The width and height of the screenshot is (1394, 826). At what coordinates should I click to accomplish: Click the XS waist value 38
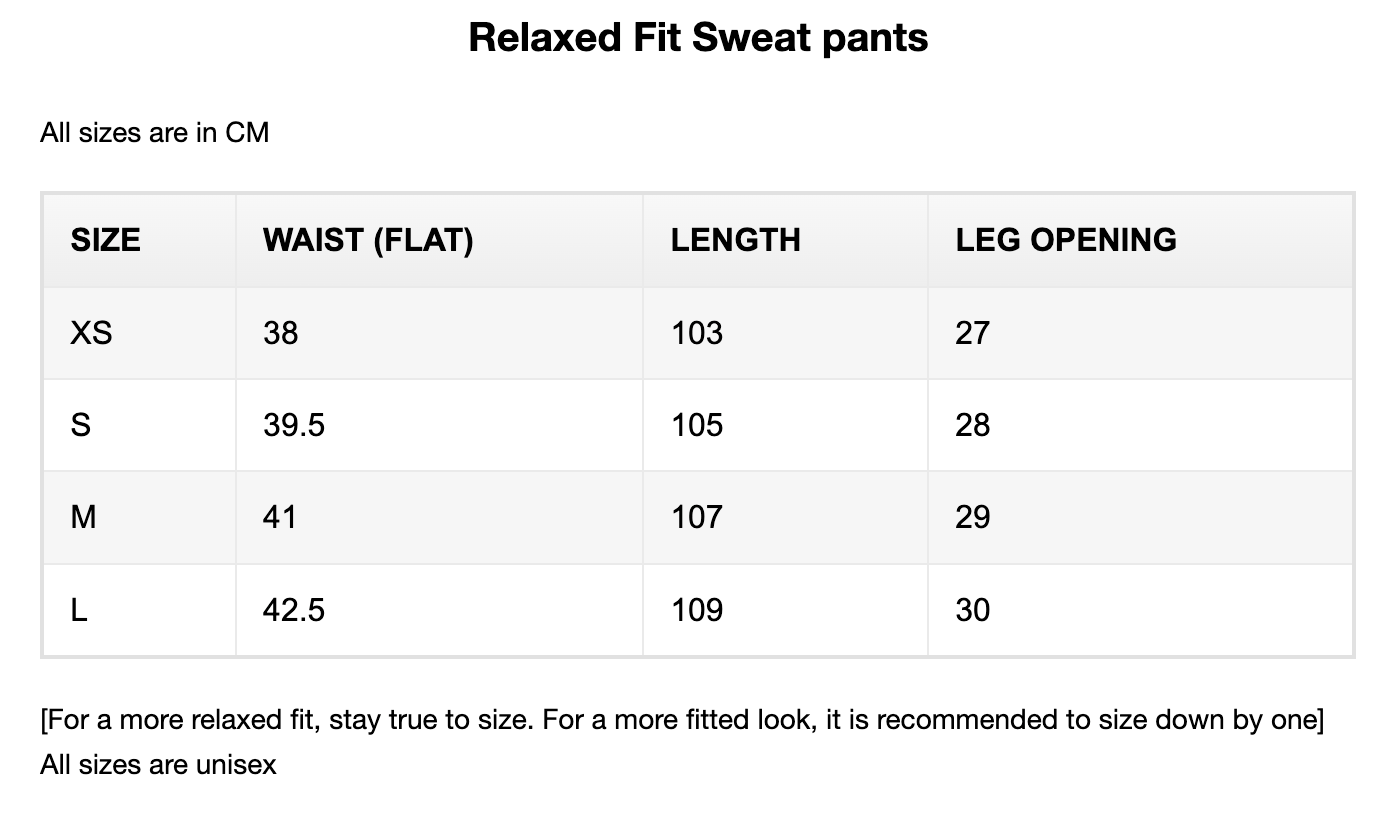[x=280, y=333]
